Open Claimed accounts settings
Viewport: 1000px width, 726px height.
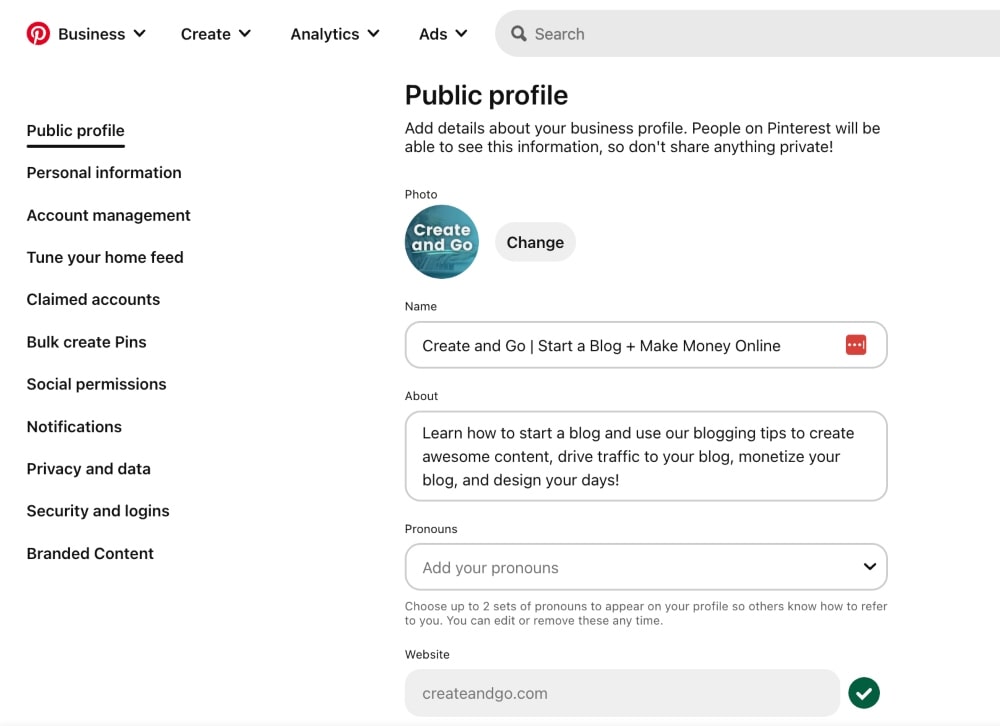(x=93, y=299)
